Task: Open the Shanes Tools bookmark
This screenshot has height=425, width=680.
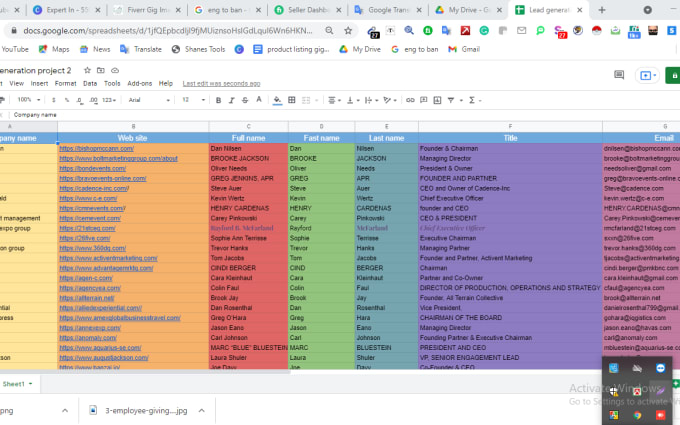Action: coord(198,49)
